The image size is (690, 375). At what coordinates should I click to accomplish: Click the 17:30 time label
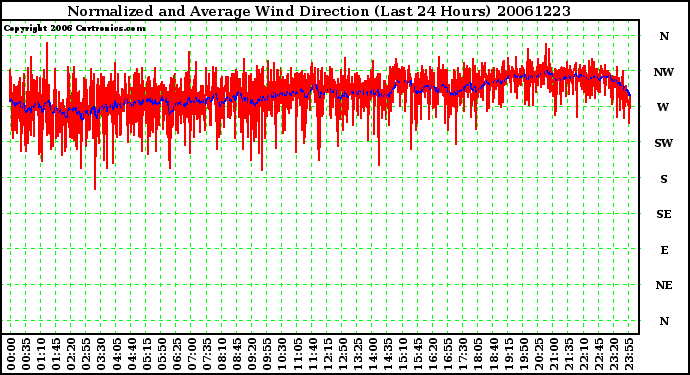[463, 354]
